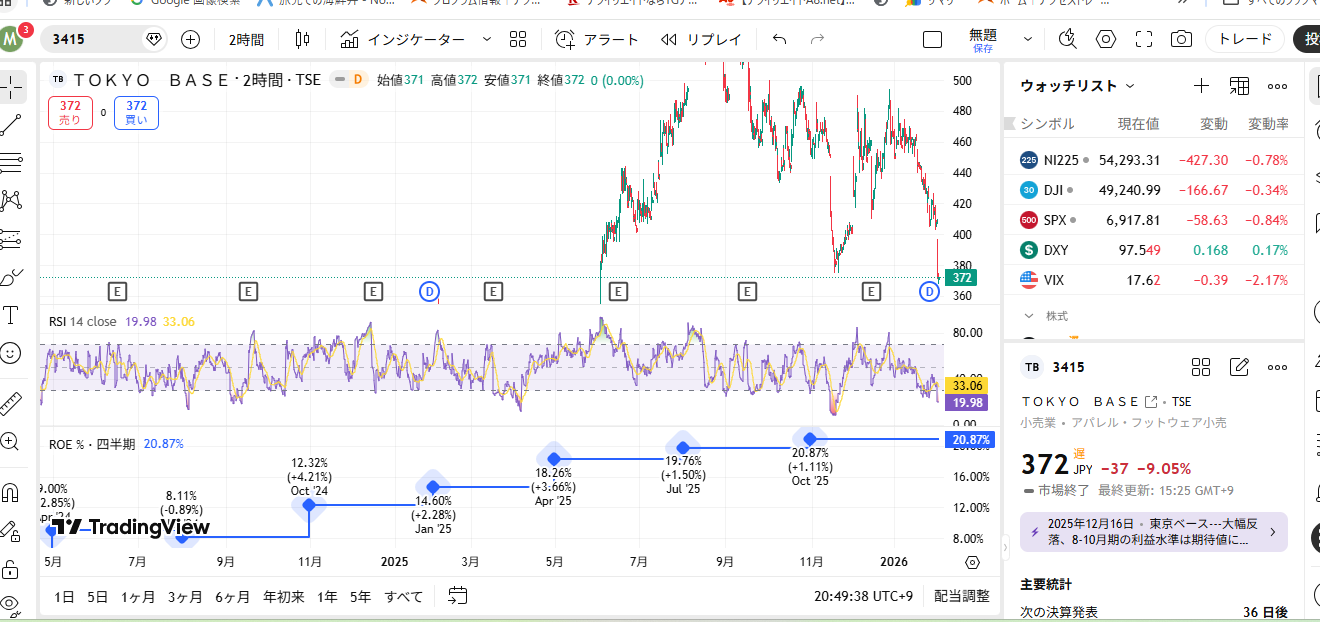Open the emoji sticker tool
This screenshot has height=622, width=1320.
[11, 352]
